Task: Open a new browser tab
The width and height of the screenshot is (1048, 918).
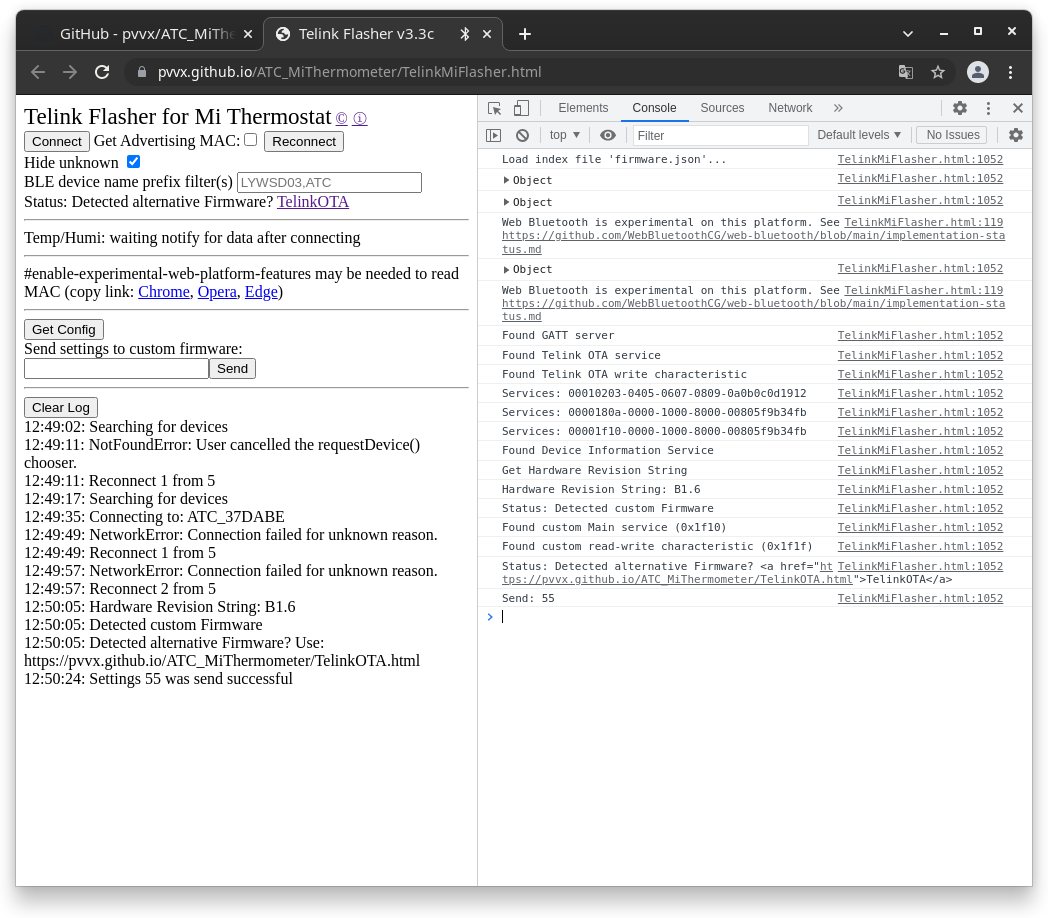Action: click(x=525, y=34)
